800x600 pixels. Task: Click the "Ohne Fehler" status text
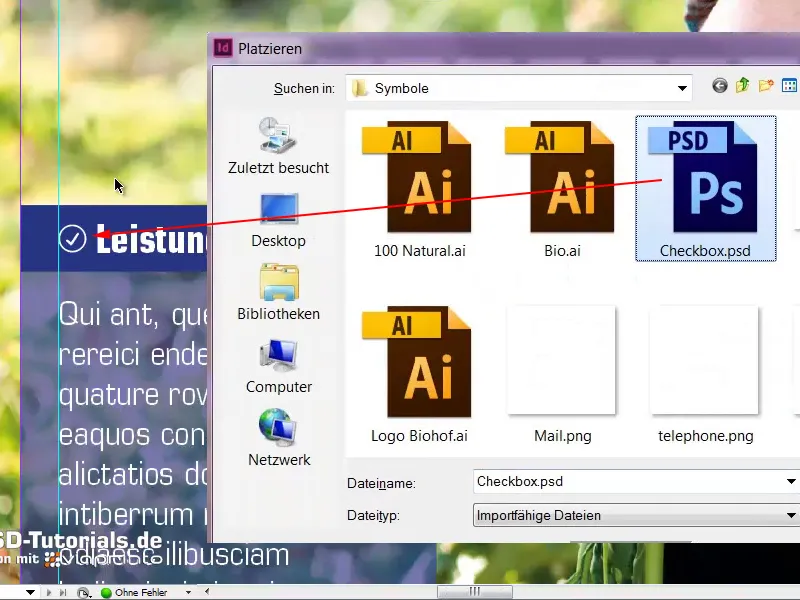(x=141, y=592)
